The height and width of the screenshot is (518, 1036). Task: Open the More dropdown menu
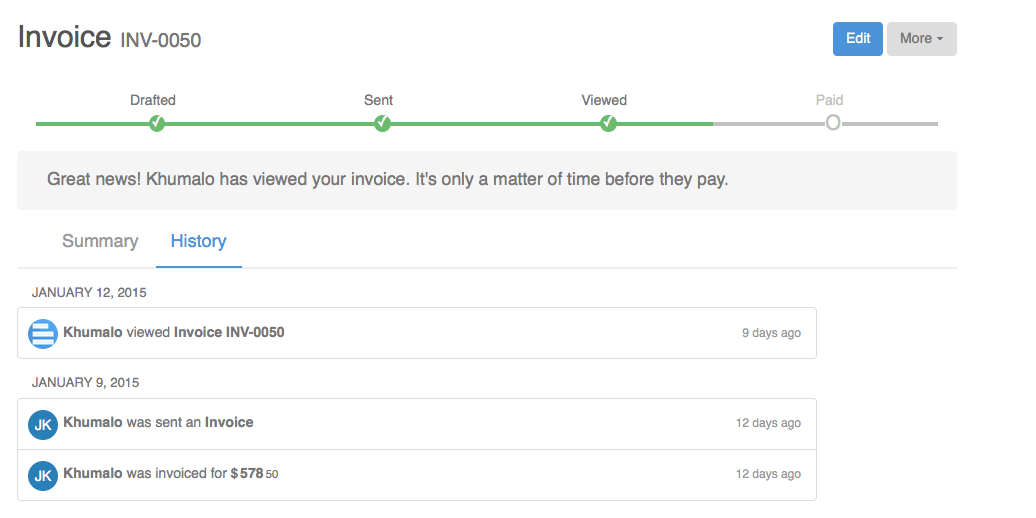922,39
